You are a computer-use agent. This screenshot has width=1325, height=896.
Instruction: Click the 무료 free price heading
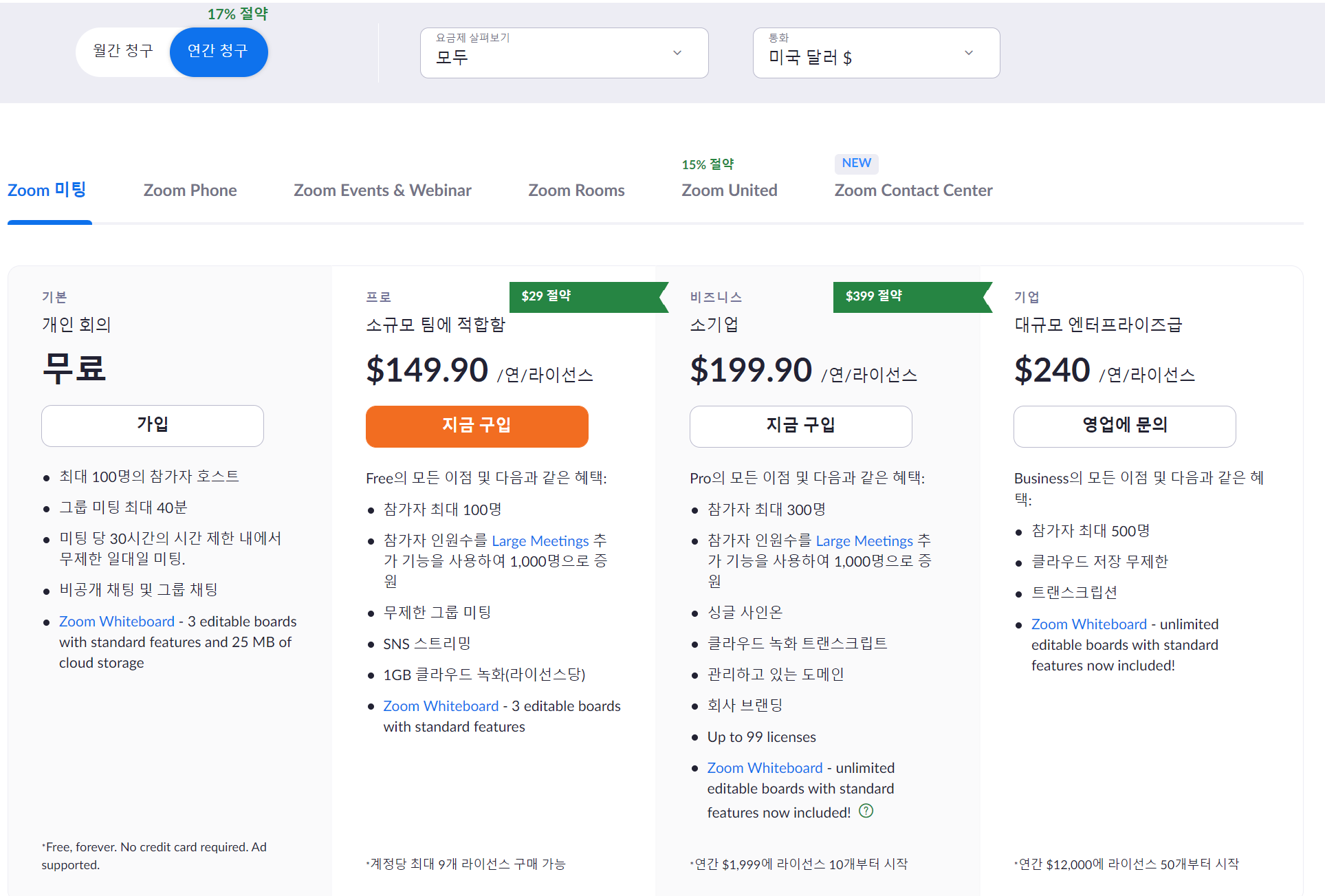(74, 368)
